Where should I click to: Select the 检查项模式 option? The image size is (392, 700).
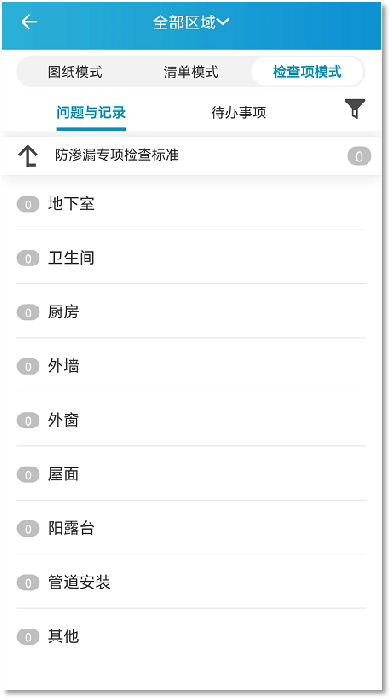pyautogui.click(x=307, y=72)
